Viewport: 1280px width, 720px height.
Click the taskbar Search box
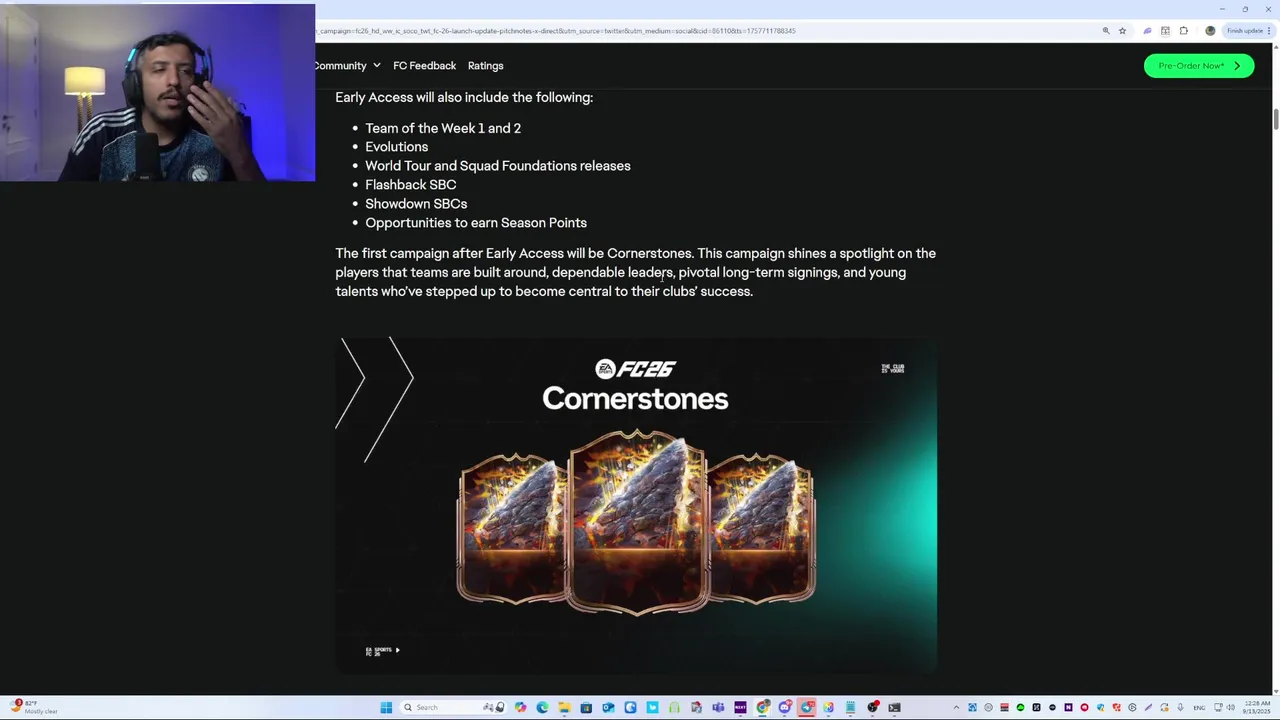tap(455, 707)
